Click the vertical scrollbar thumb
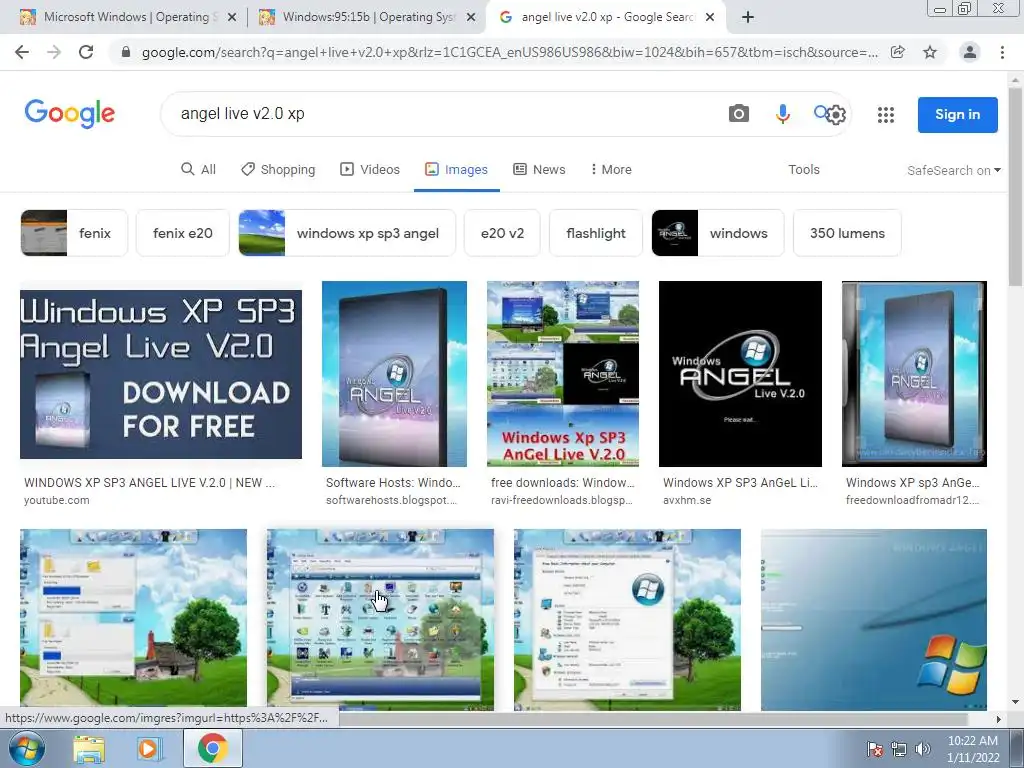This screenshot has height=768, width=1024. 1016,186
